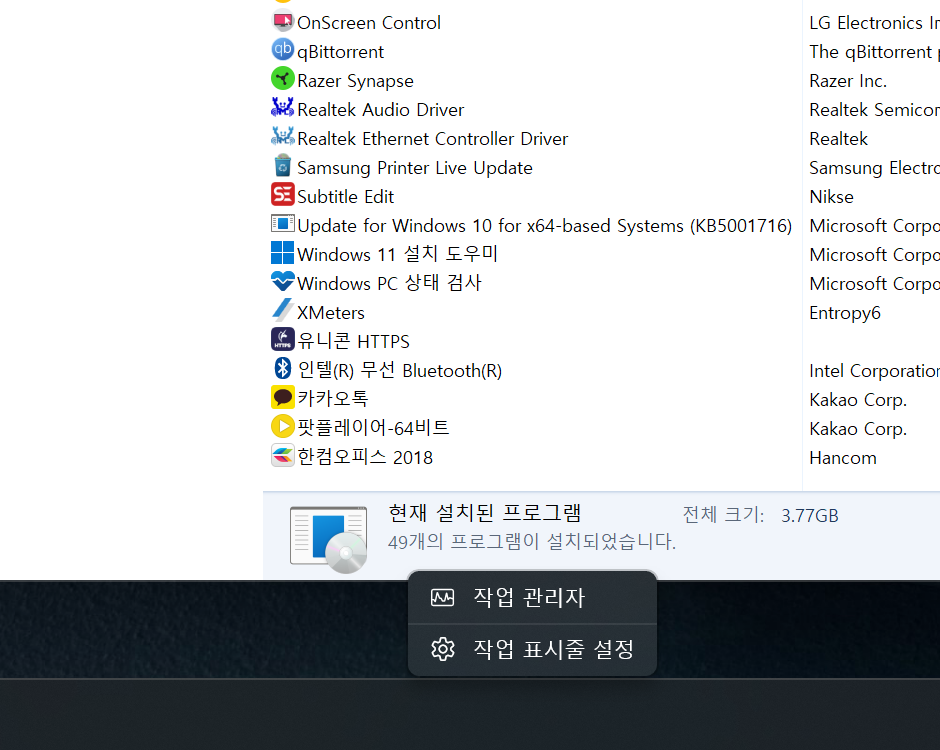Click publisher Hancom
Viewport: 940px width, 750px height.
(x=843, y=458)
